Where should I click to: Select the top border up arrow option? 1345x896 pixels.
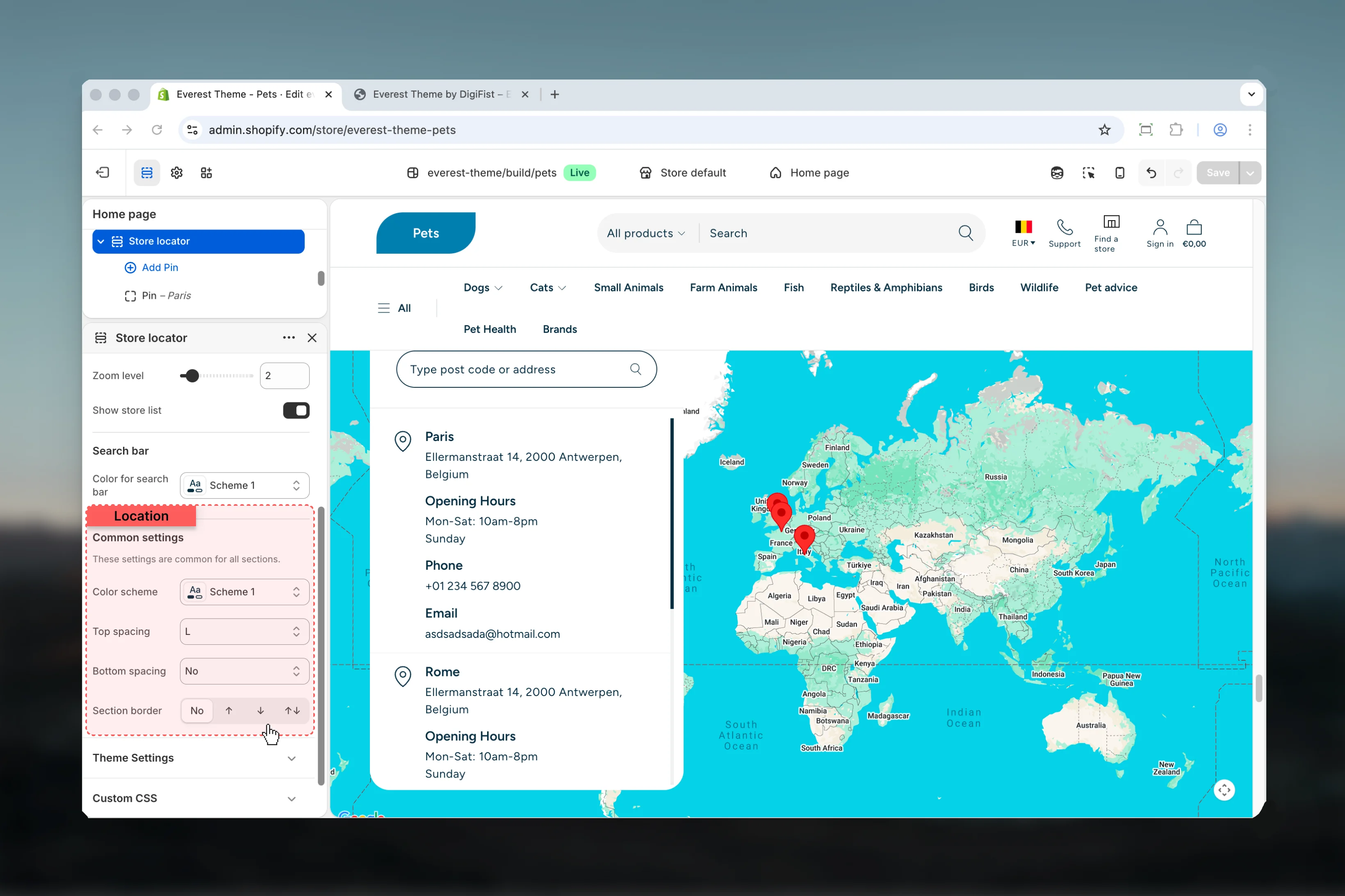coord(229,710)
